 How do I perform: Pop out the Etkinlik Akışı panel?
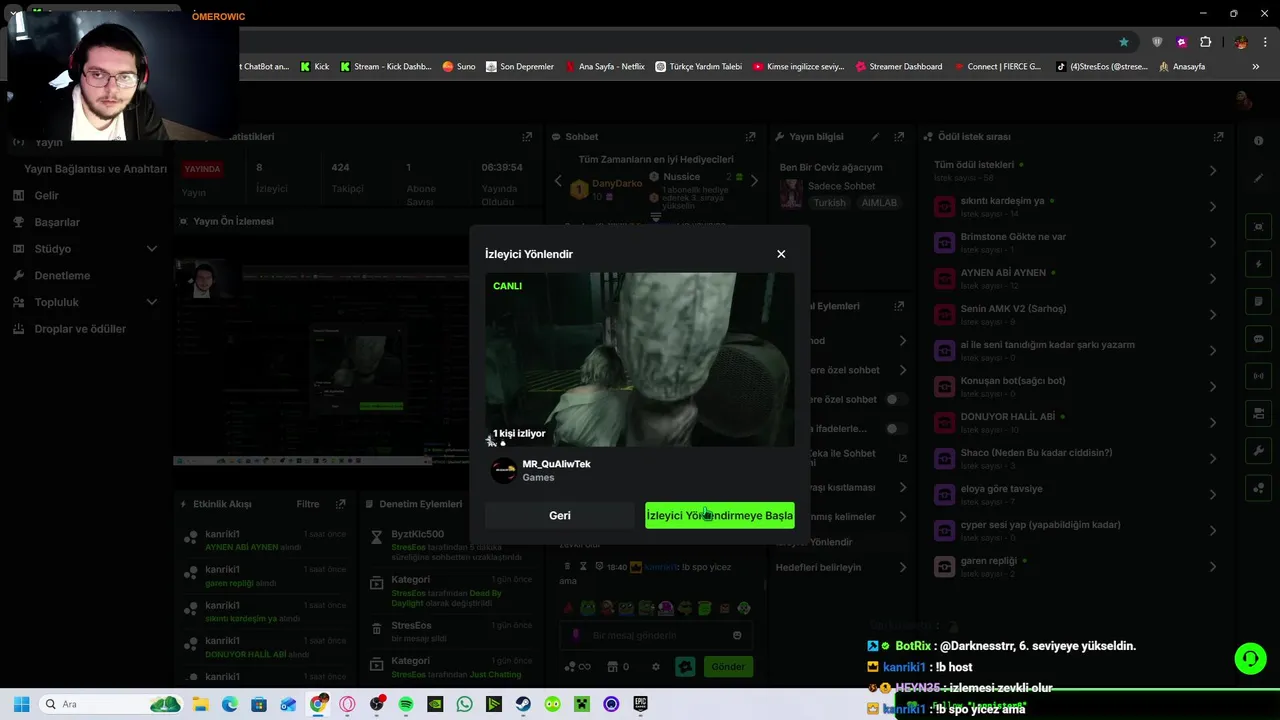341,504
